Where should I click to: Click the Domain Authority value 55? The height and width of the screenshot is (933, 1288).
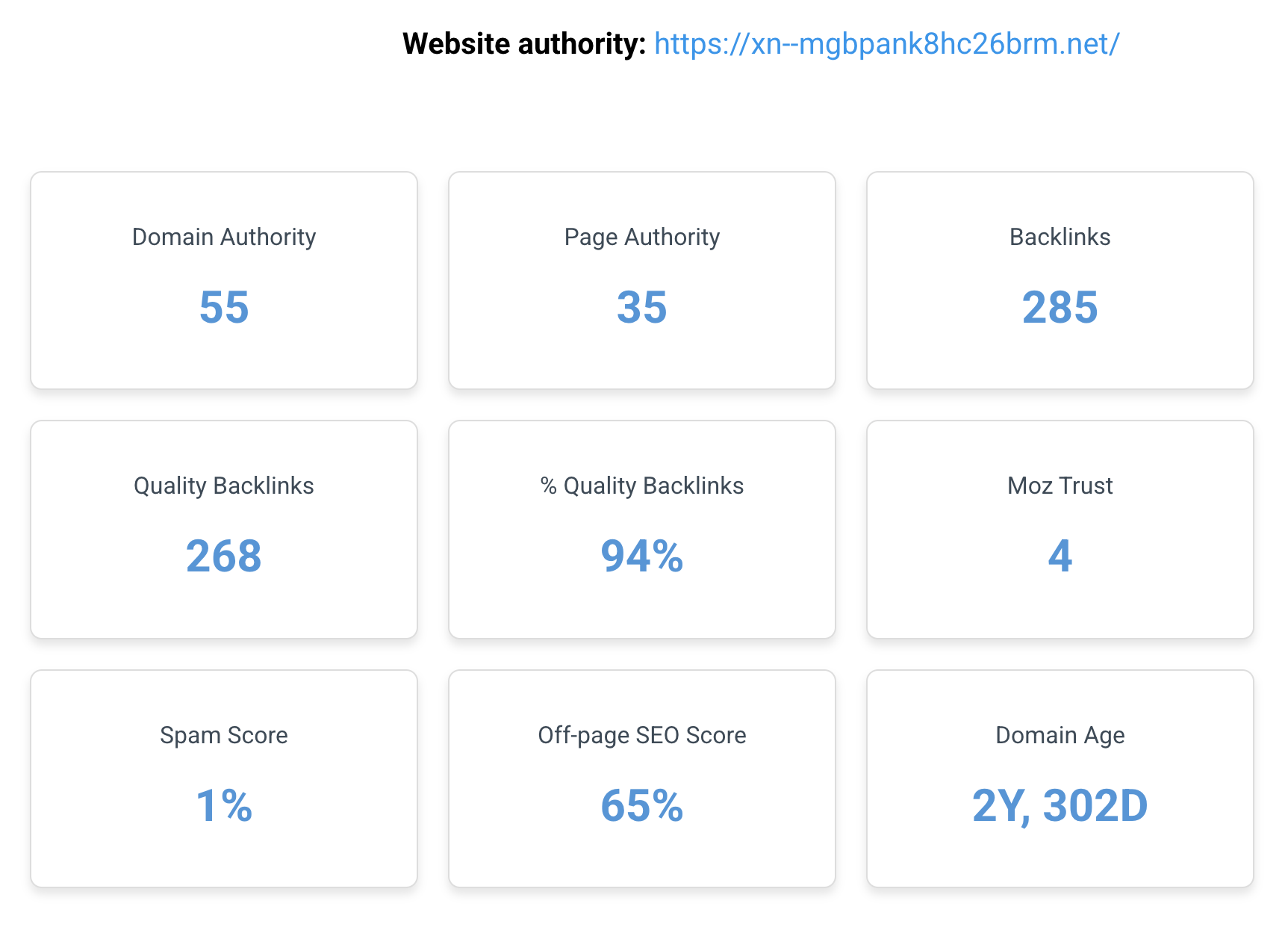(224, 307)
